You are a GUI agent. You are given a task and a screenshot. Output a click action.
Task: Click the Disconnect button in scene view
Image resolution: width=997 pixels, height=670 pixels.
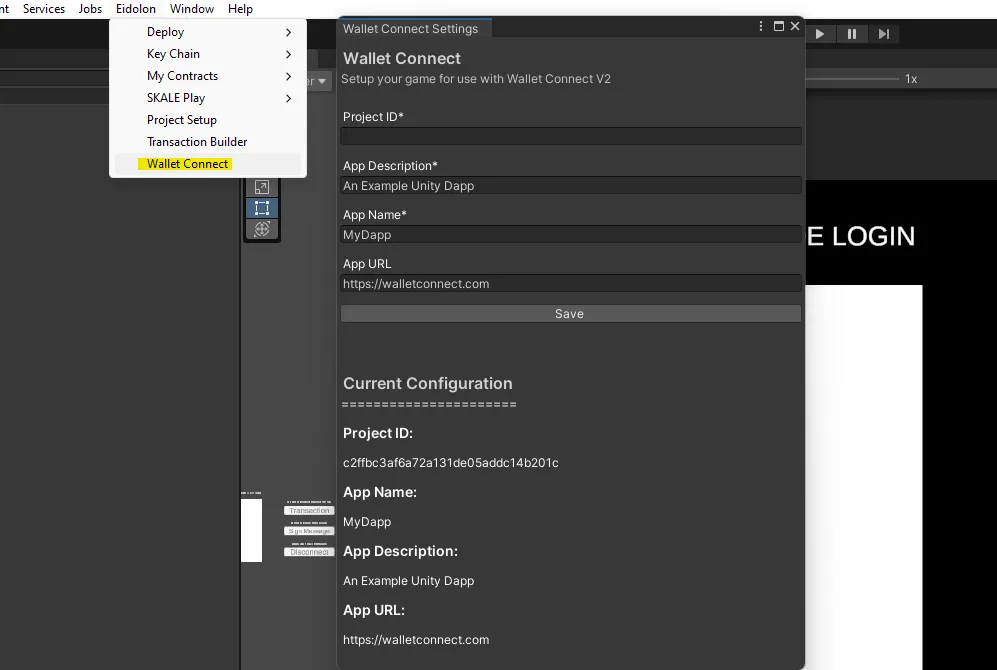coord(309,552)
